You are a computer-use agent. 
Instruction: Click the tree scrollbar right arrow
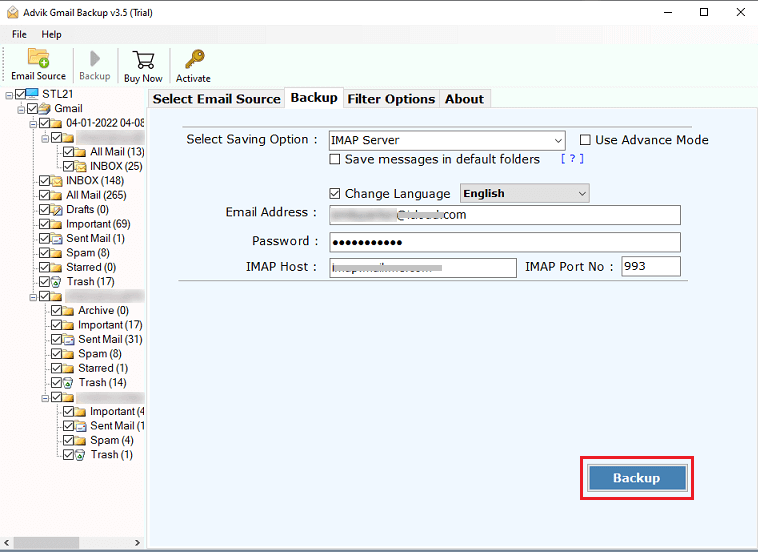pyautogui.click(x=137, y=543)
